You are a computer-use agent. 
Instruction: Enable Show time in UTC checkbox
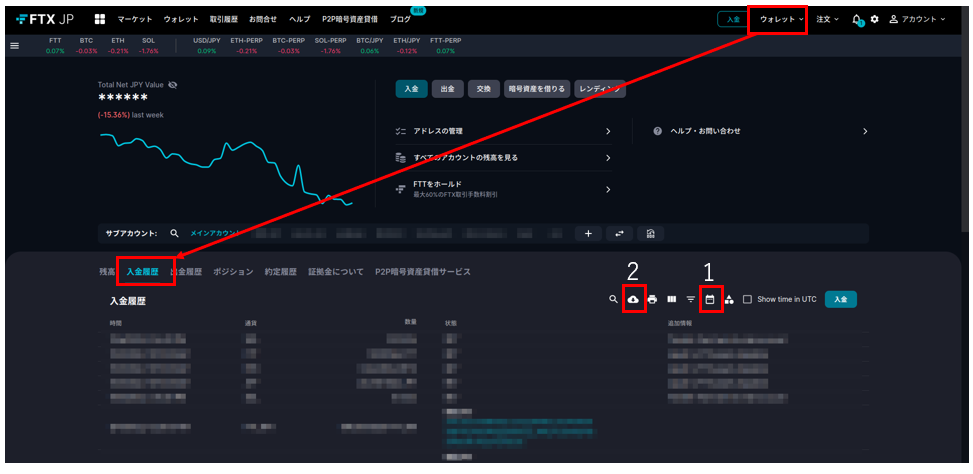(747, 299)
